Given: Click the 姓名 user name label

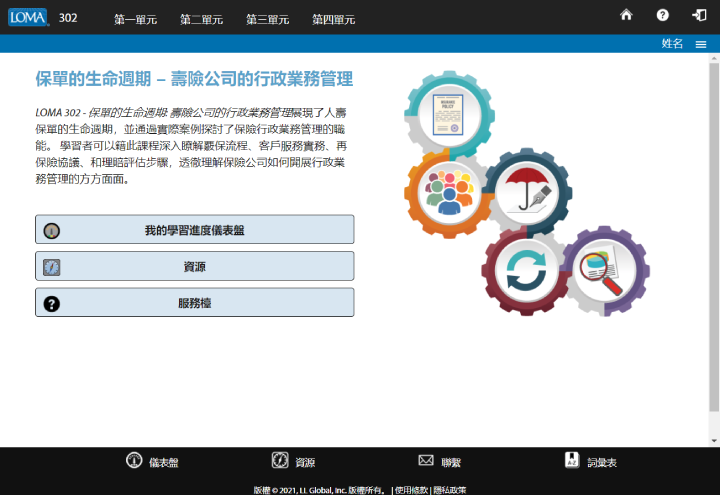Looking at the screenshot, I should tap(672, 44).
